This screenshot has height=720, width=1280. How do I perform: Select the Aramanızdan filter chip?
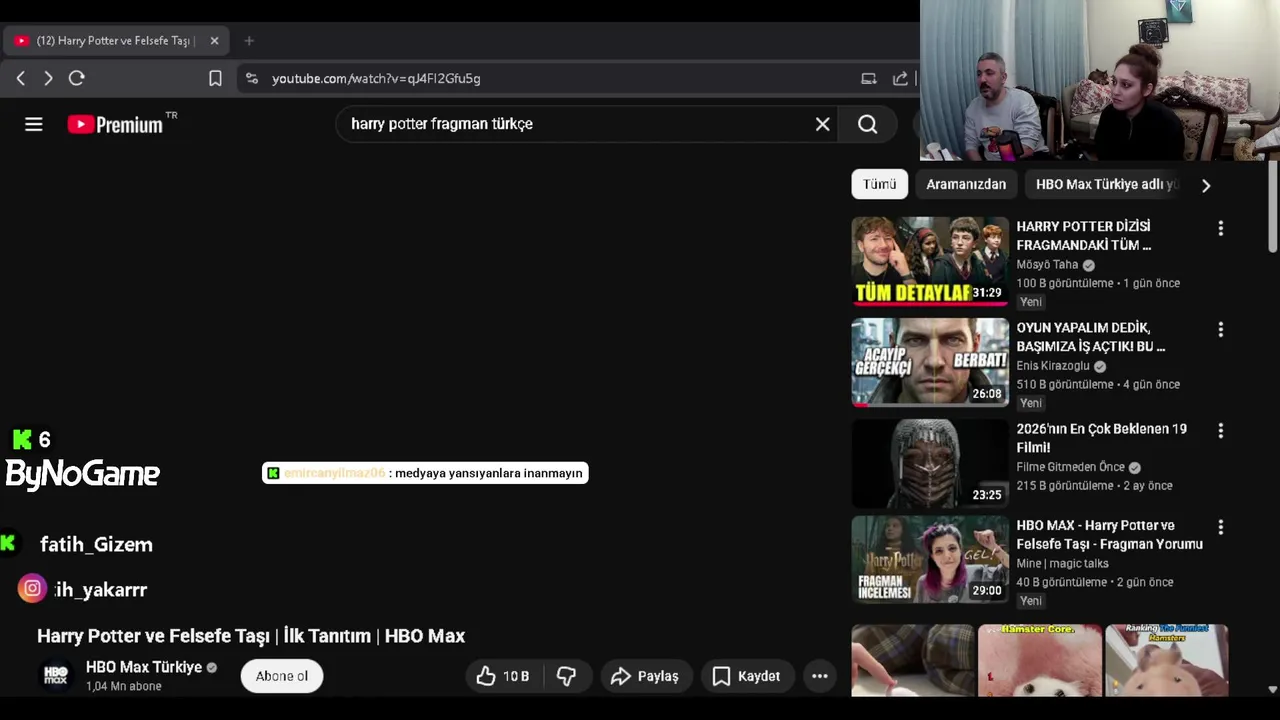pos(966,184)
